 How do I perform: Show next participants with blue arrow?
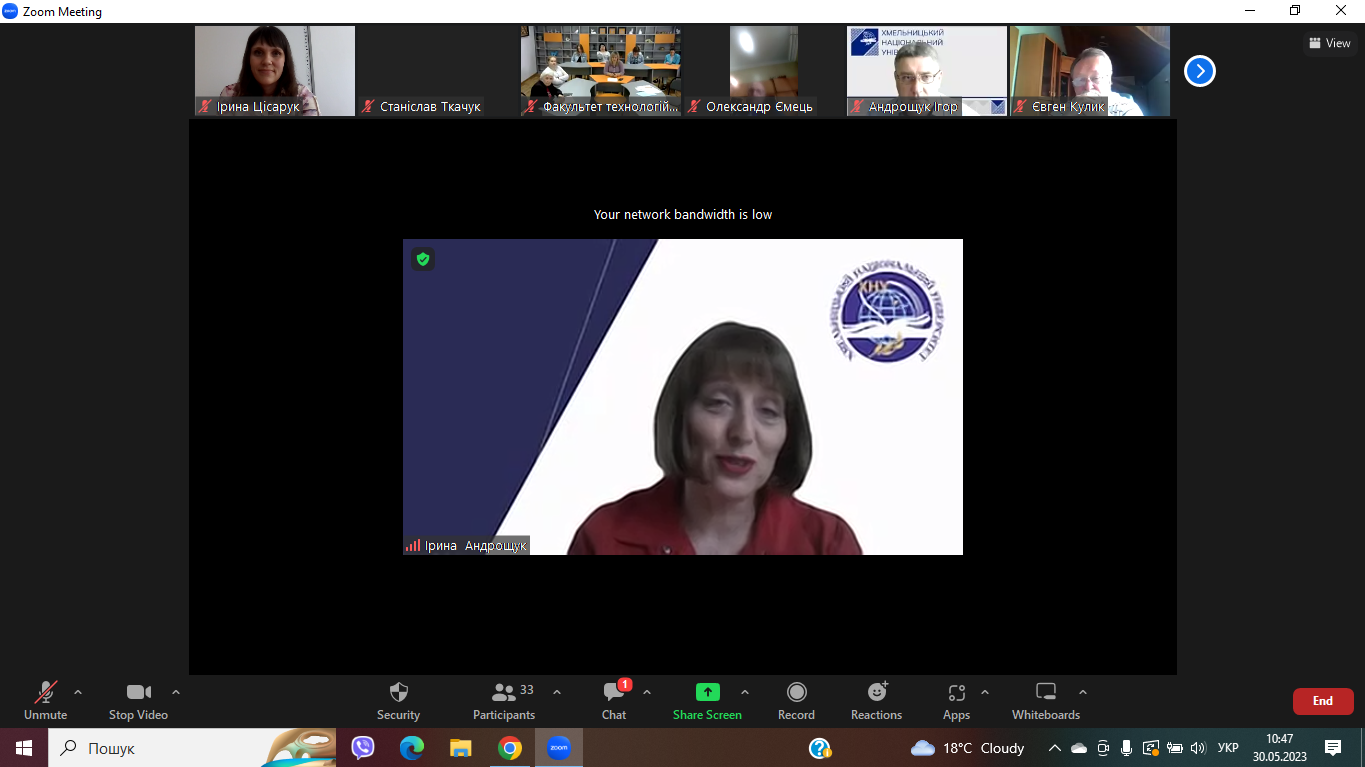click(x=1199, y=71)
